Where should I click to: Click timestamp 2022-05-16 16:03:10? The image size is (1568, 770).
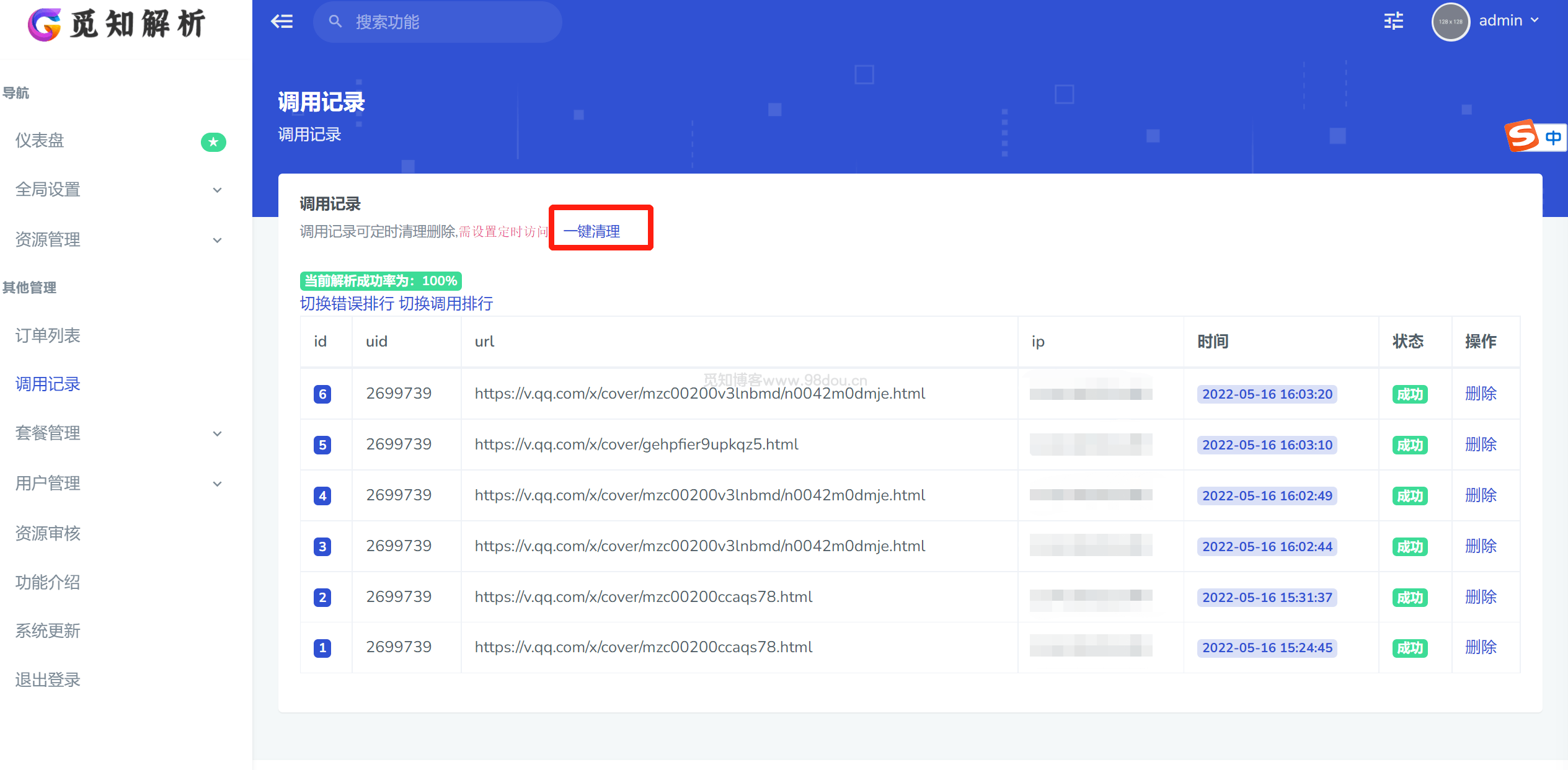1267,445
